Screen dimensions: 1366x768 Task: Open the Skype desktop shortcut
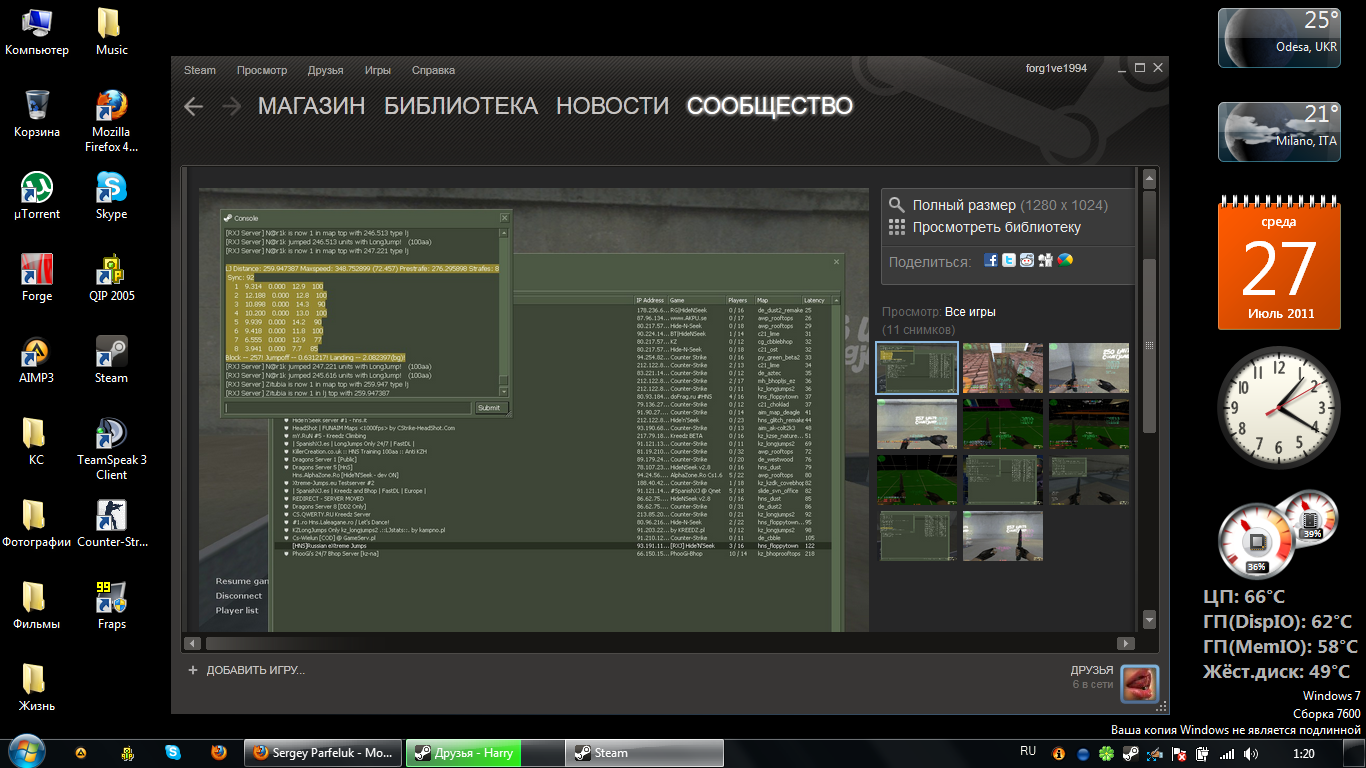pyautogui.click(x=111, y=195)
